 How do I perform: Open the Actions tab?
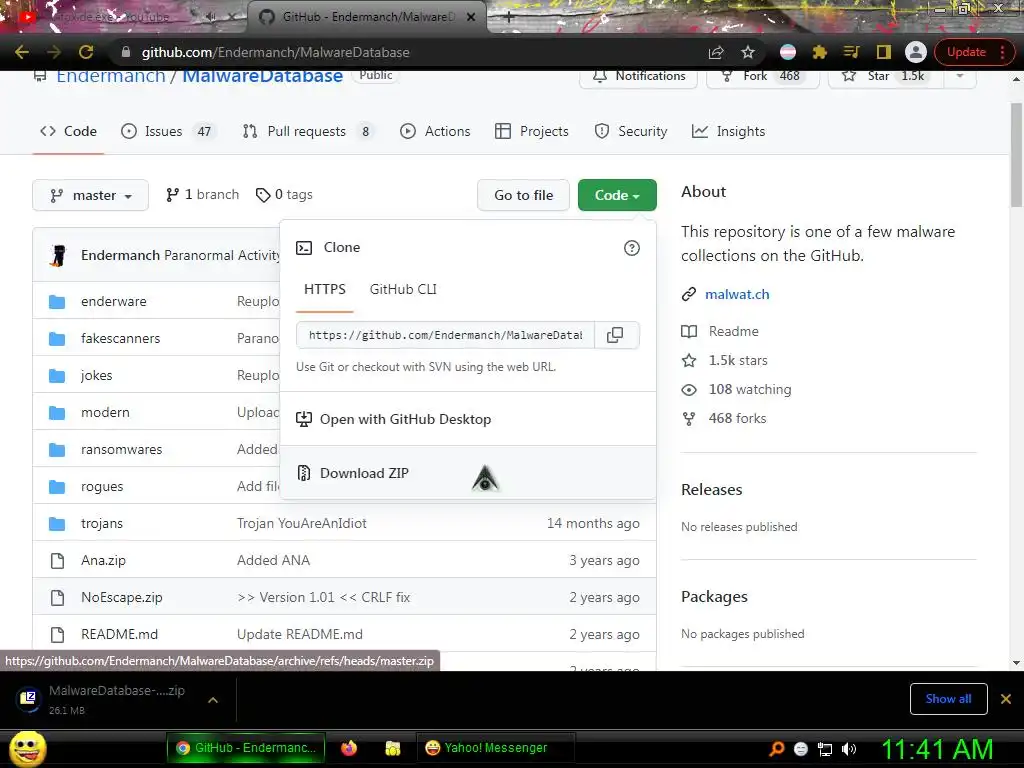point(435,131)
